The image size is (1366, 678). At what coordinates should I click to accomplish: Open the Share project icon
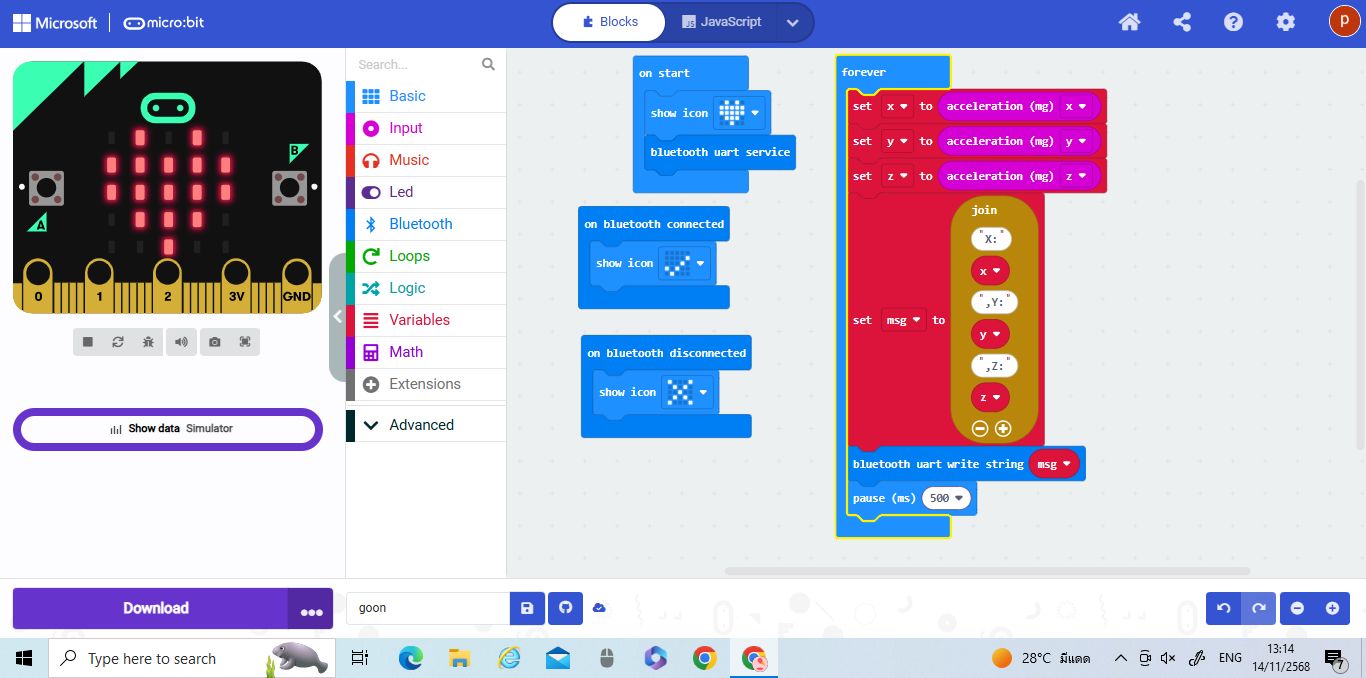tap(1181, 22)
